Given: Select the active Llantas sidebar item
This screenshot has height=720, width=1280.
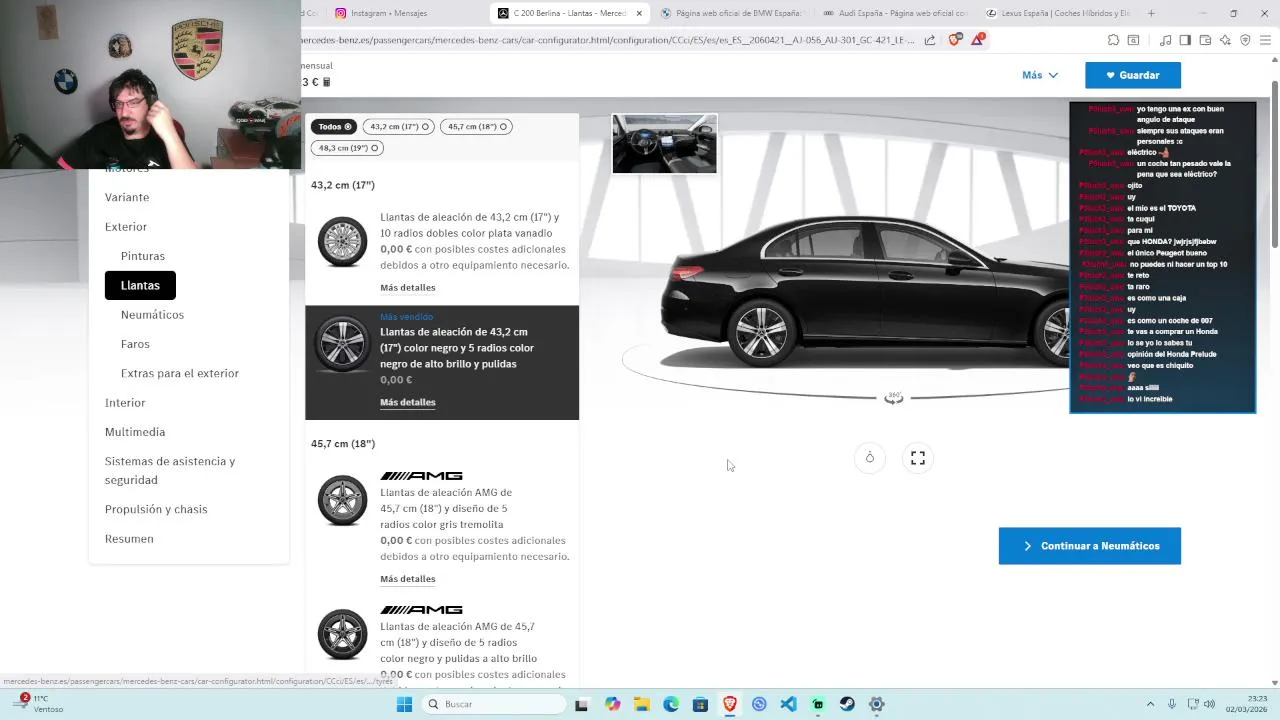Looking at the screenshot, I should point(140,285).
